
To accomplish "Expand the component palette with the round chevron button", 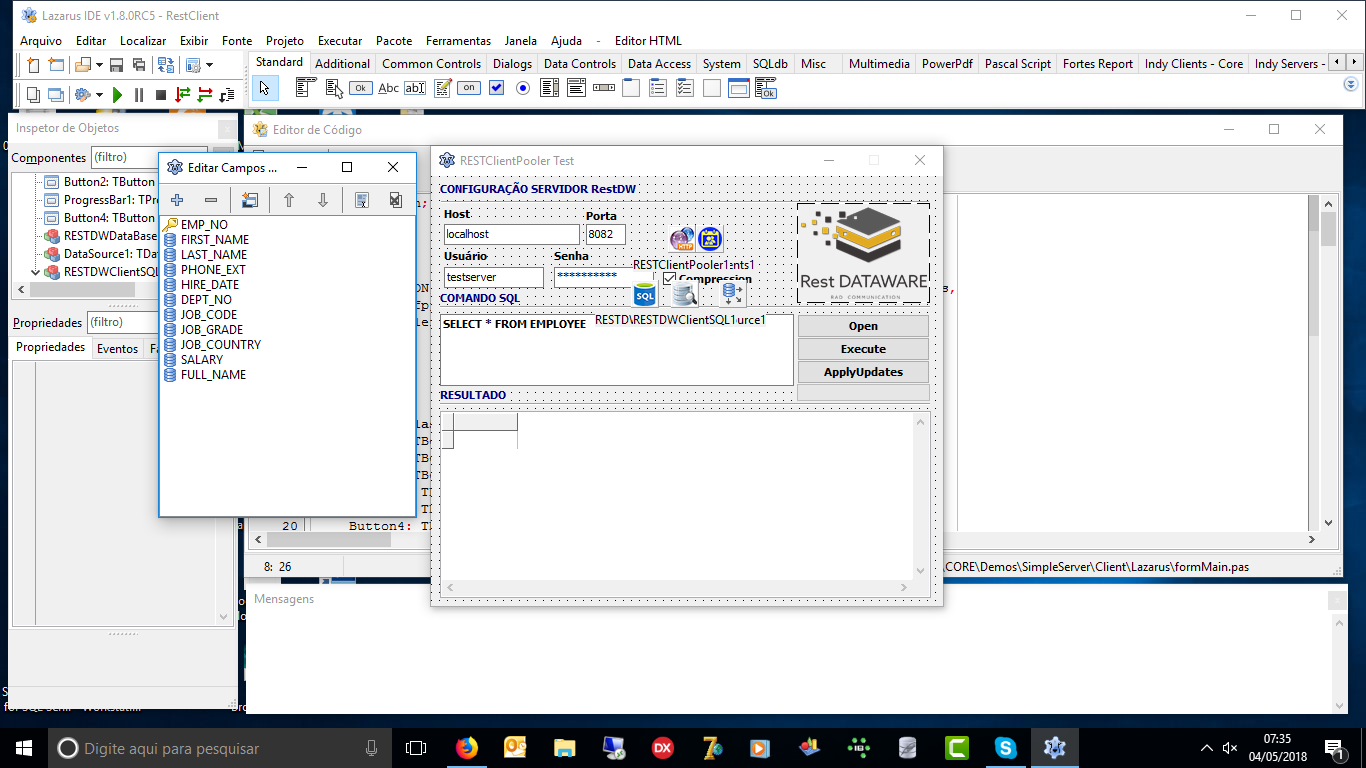I will tap(1351, 85).
